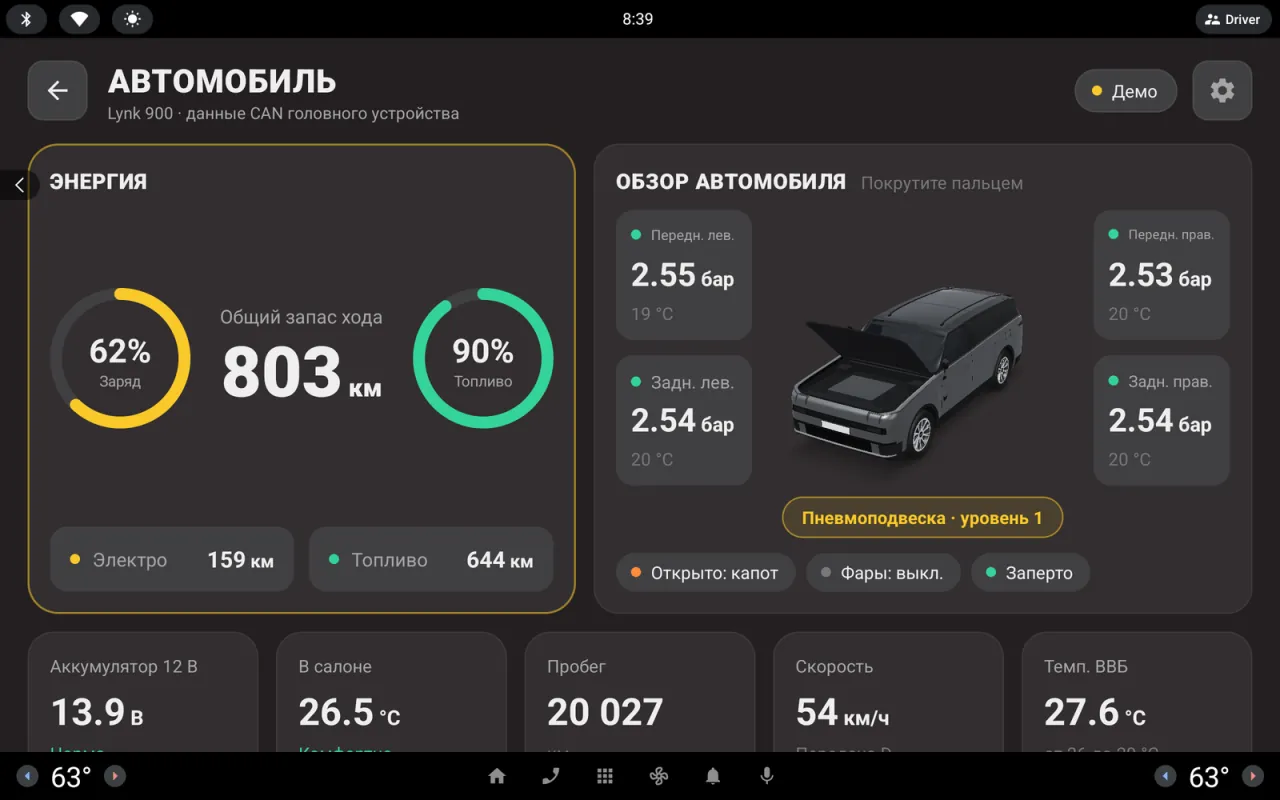
Task: Tap the Заперто lock status chip
Action: 1030,573
